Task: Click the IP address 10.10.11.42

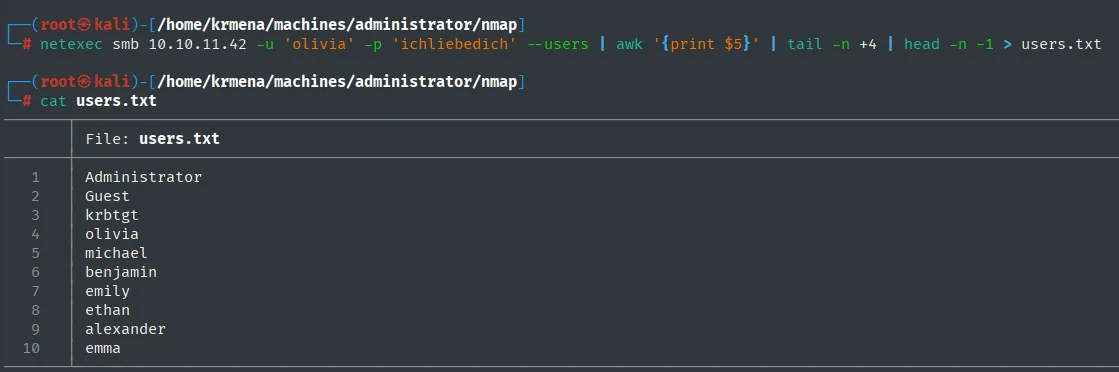Action: (197, 44)
